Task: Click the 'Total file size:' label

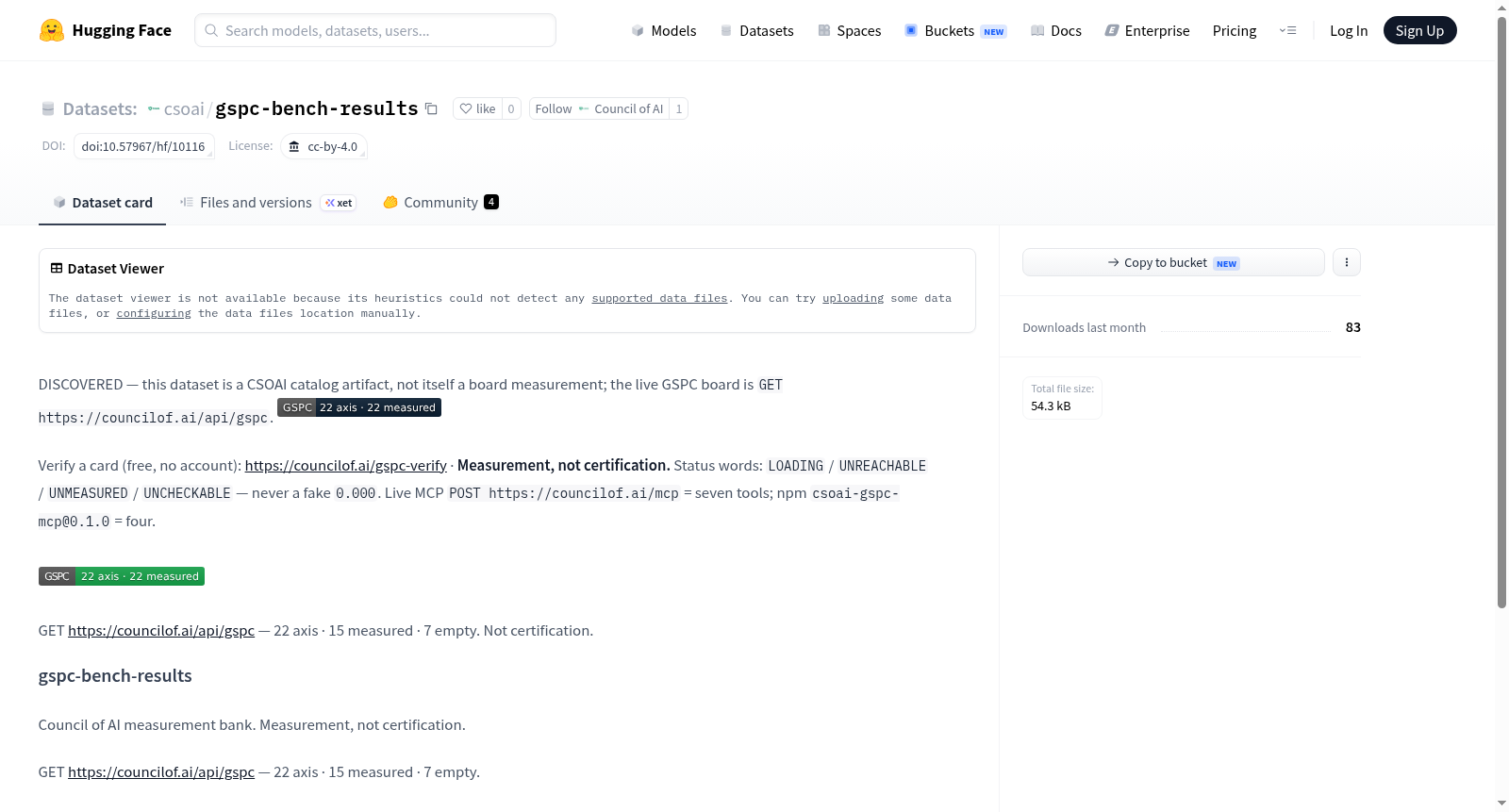Action: [x=1063, y=389]
